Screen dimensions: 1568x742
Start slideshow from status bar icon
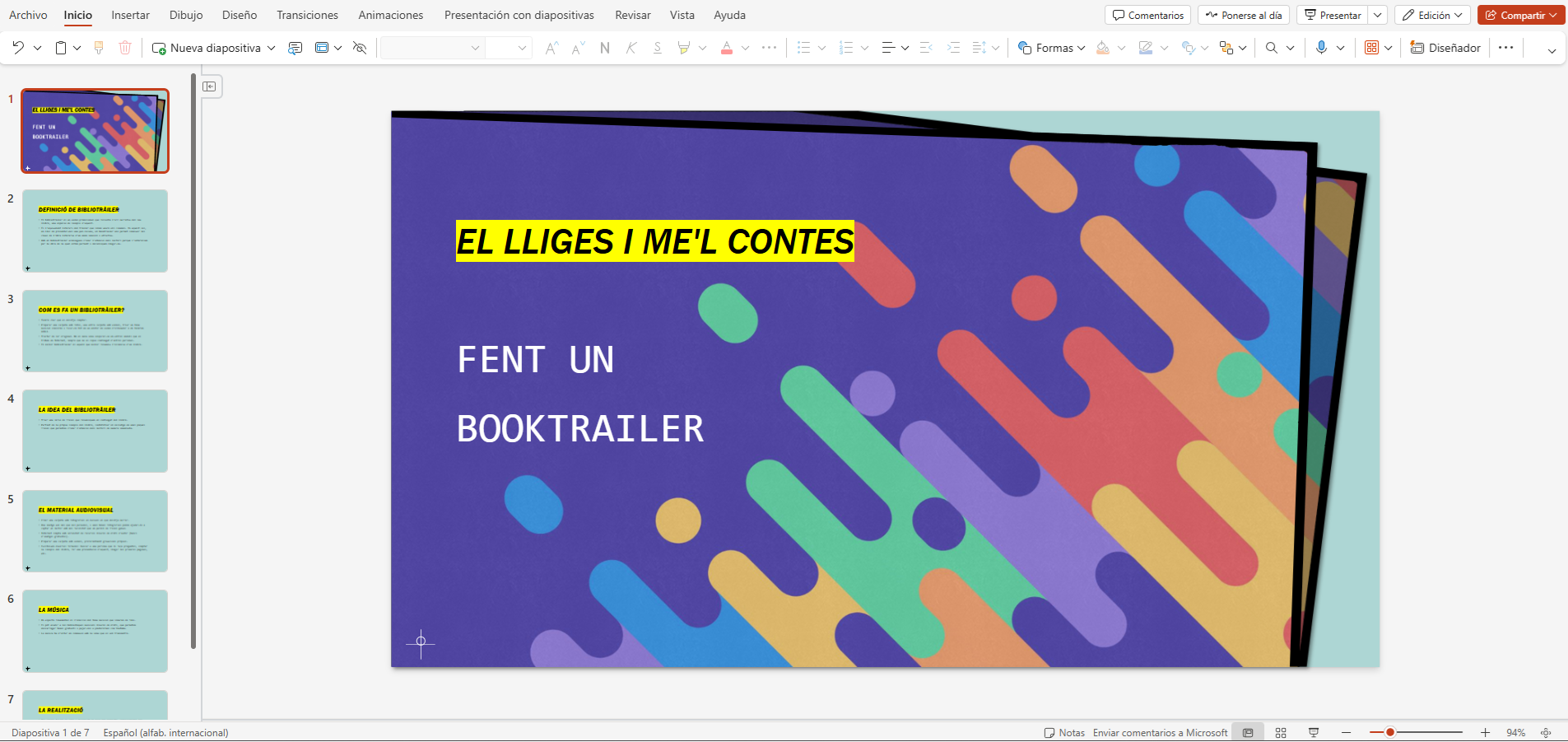[1314, 732]
